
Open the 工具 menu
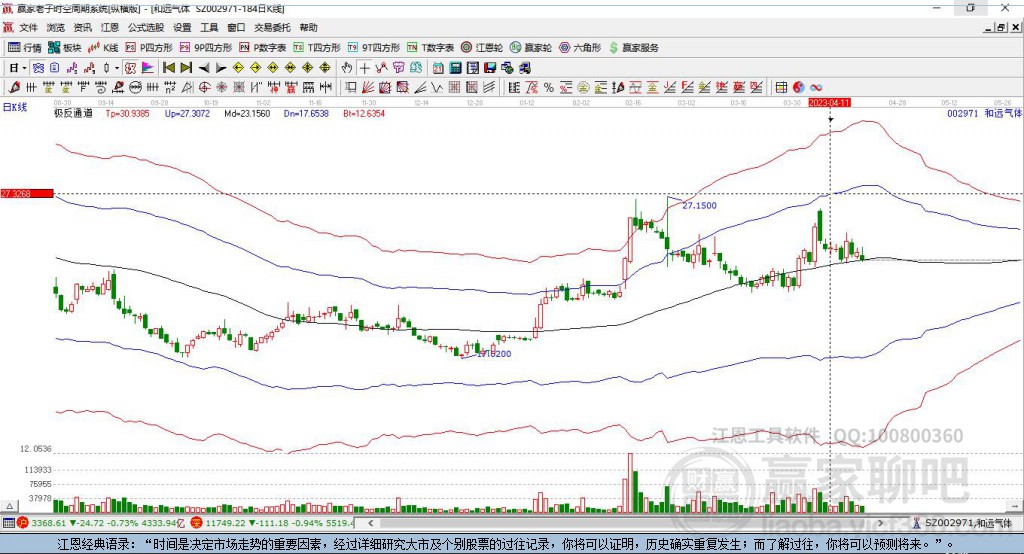point(209,27)
